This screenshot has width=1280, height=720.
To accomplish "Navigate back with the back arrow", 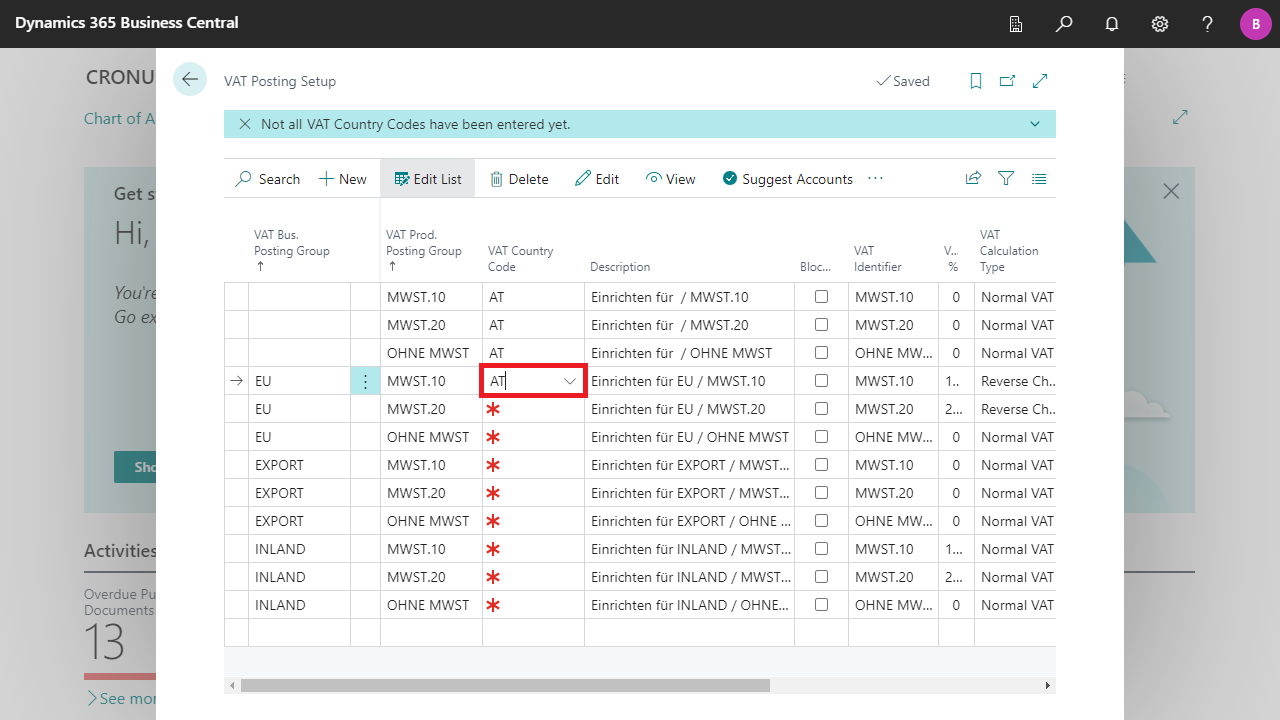I will (x=189, y=79).
